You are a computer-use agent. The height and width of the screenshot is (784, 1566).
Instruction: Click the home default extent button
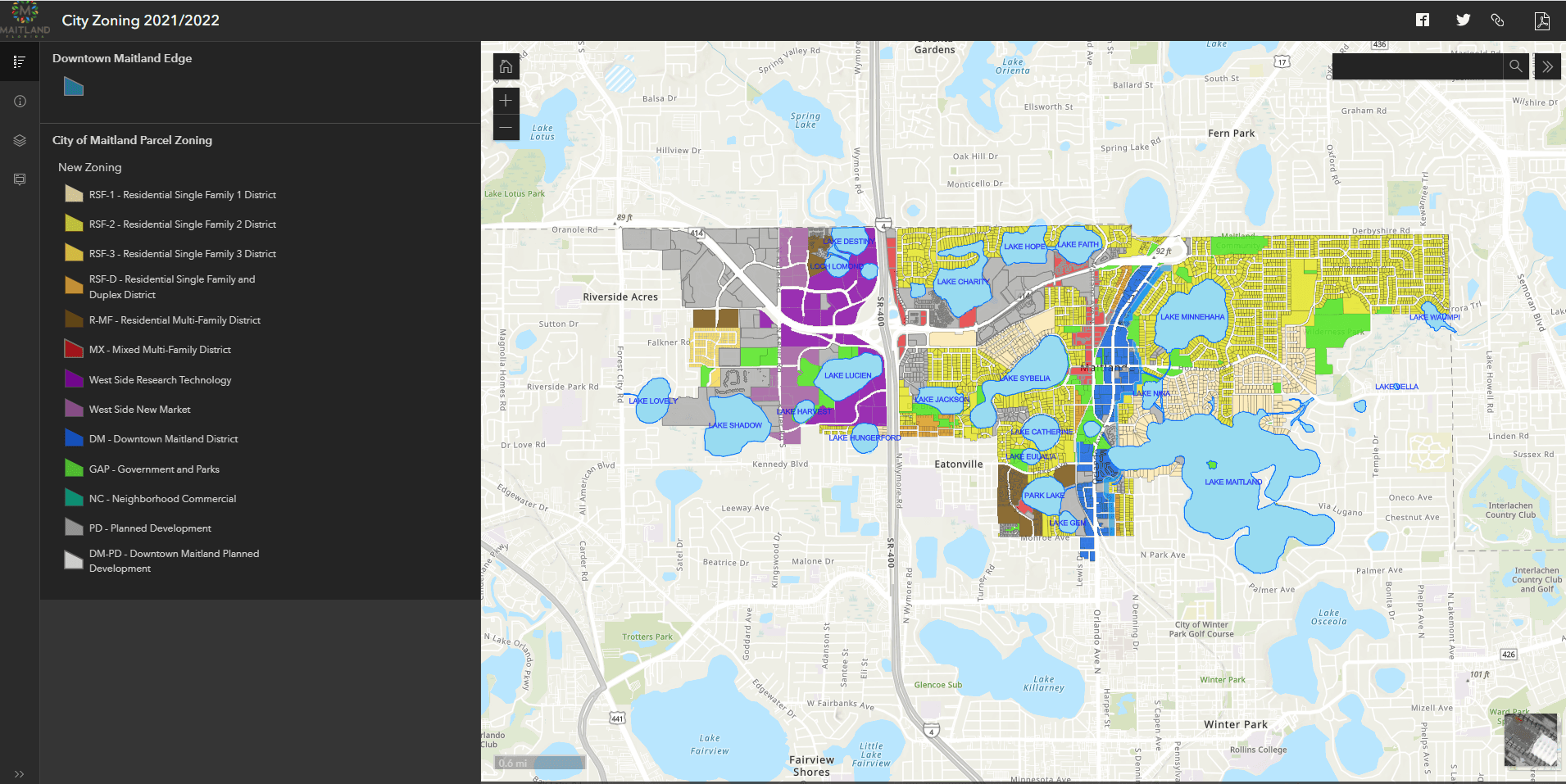pyautogui.click(x=506, y=66)
